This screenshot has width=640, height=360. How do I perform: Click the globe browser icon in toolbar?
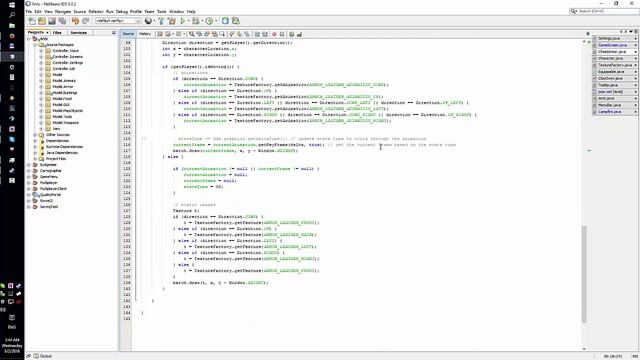(x=148, y=21)
